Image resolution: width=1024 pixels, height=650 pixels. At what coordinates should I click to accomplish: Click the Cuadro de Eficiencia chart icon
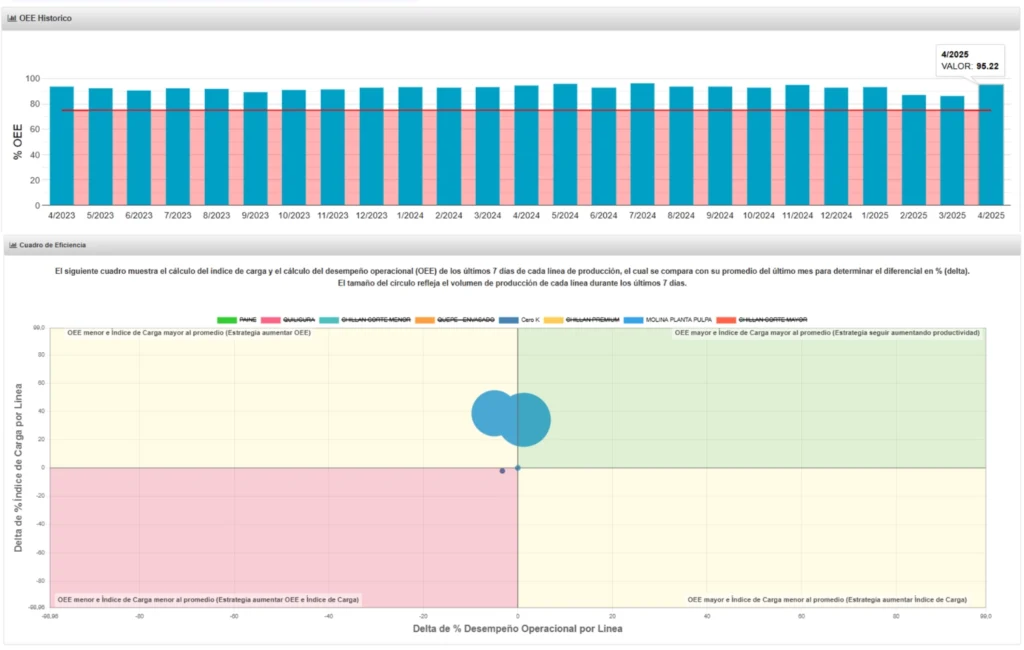click(x=12, y=244)
